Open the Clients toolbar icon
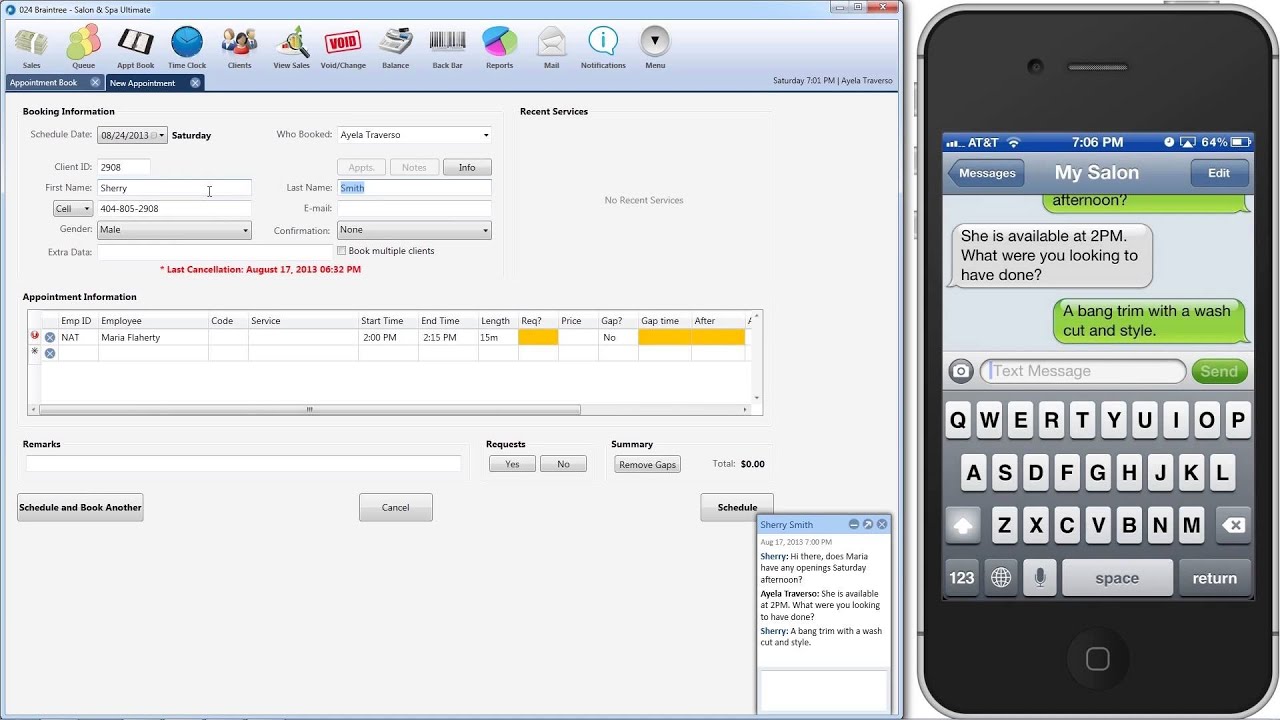Image resolution: width=1280 pixels, height=720 pixels. click(239, 47)
